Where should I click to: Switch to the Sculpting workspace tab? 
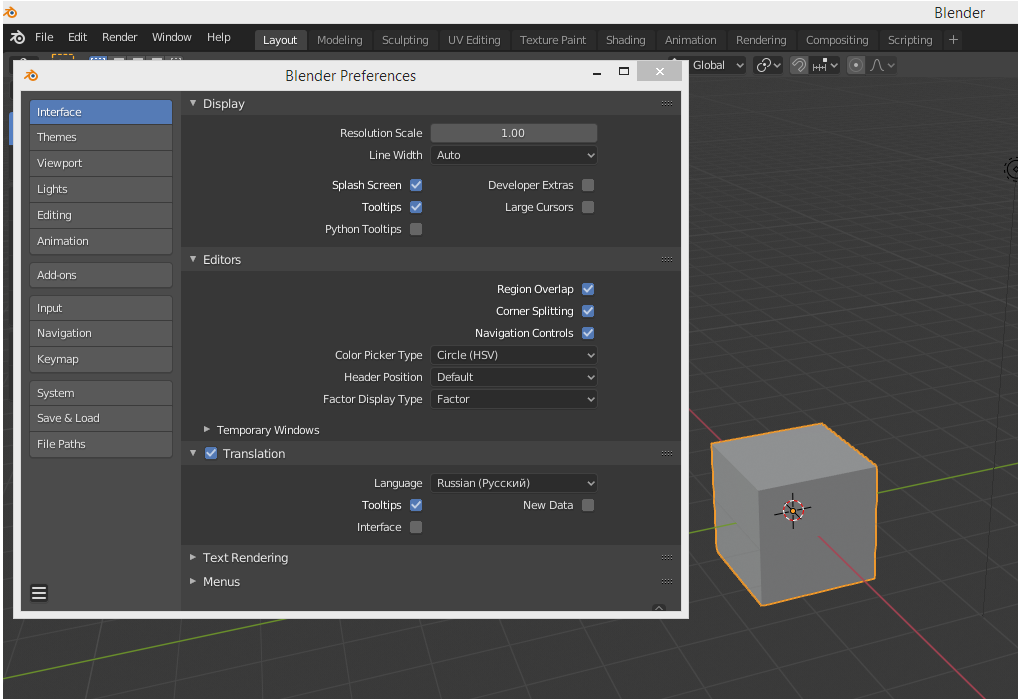point(405,40)
